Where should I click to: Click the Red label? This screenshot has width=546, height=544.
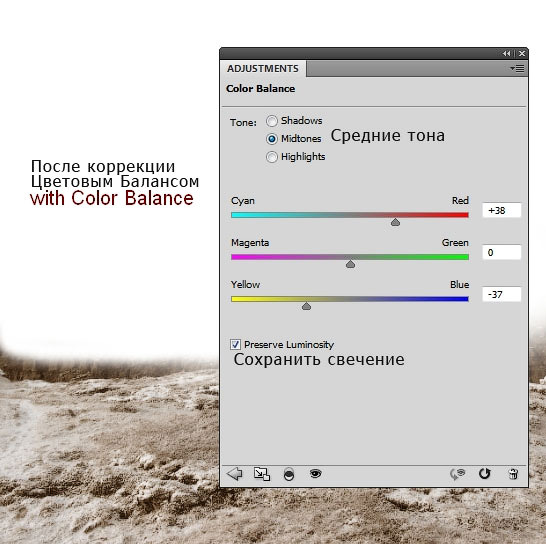460,201
